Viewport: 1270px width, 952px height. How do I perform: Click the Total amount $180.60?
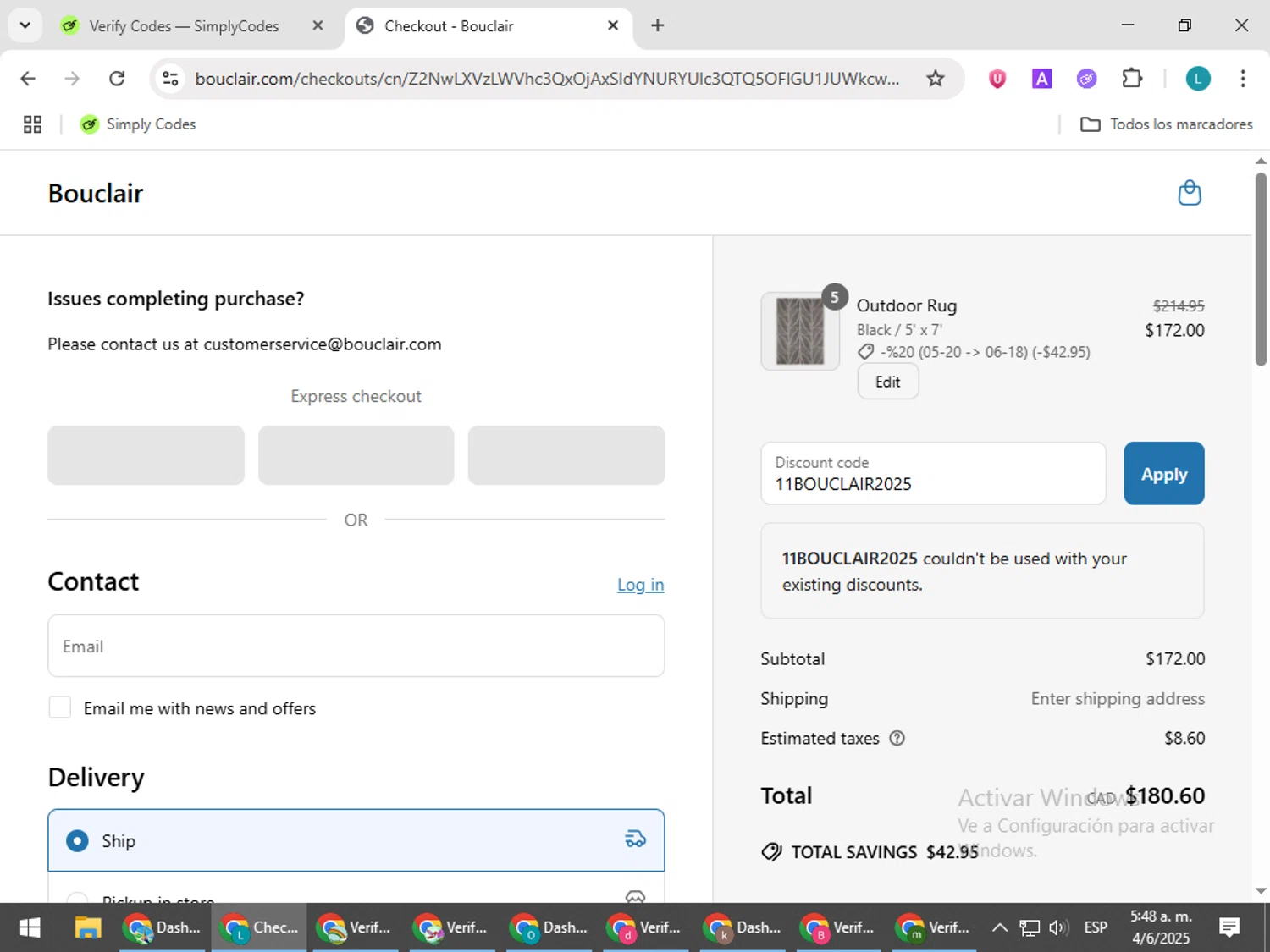click(1165, 795)
